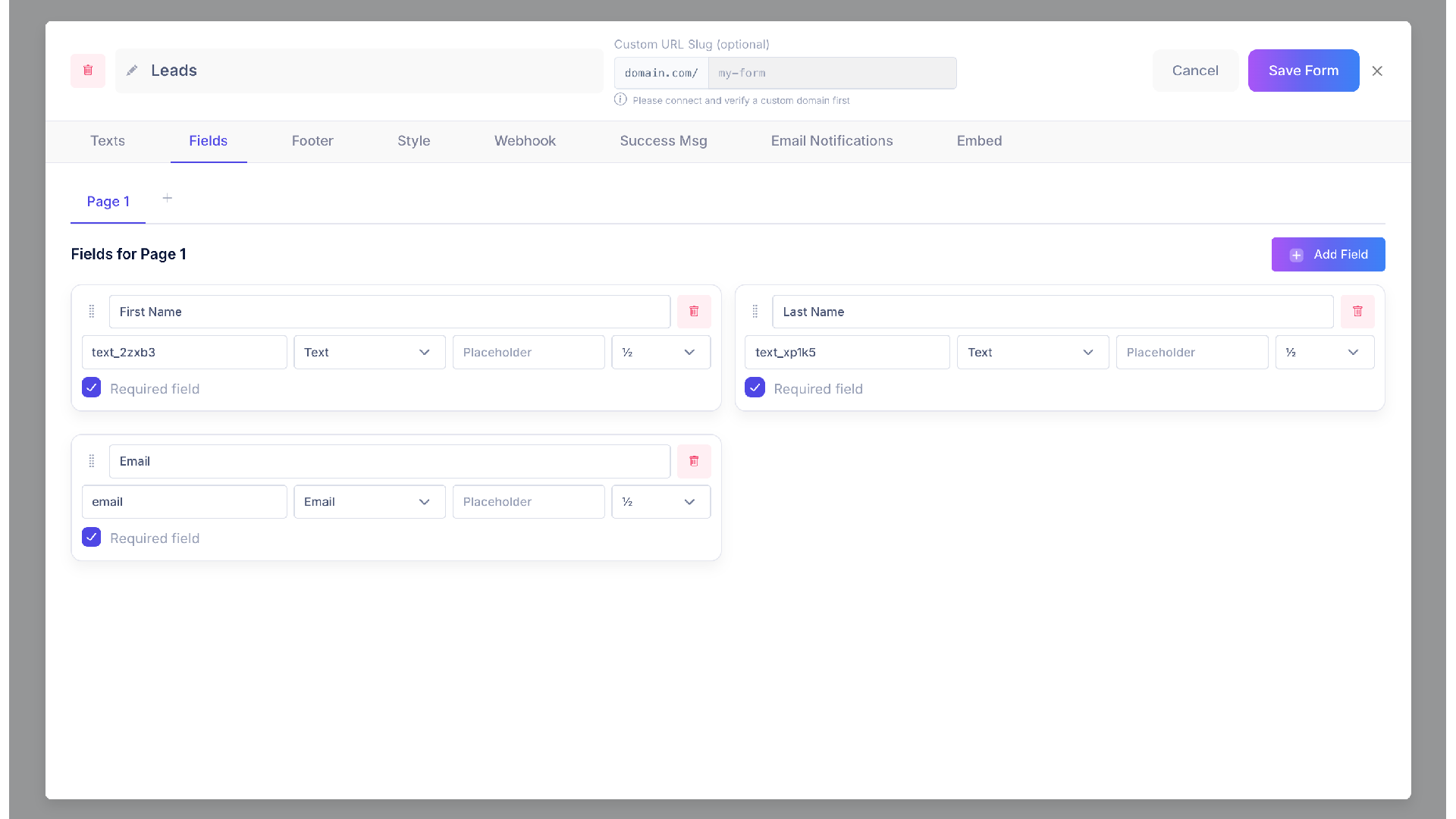Open the Email field type dropdown
The image size is (1456, 819).
click(x=369, y=502)
